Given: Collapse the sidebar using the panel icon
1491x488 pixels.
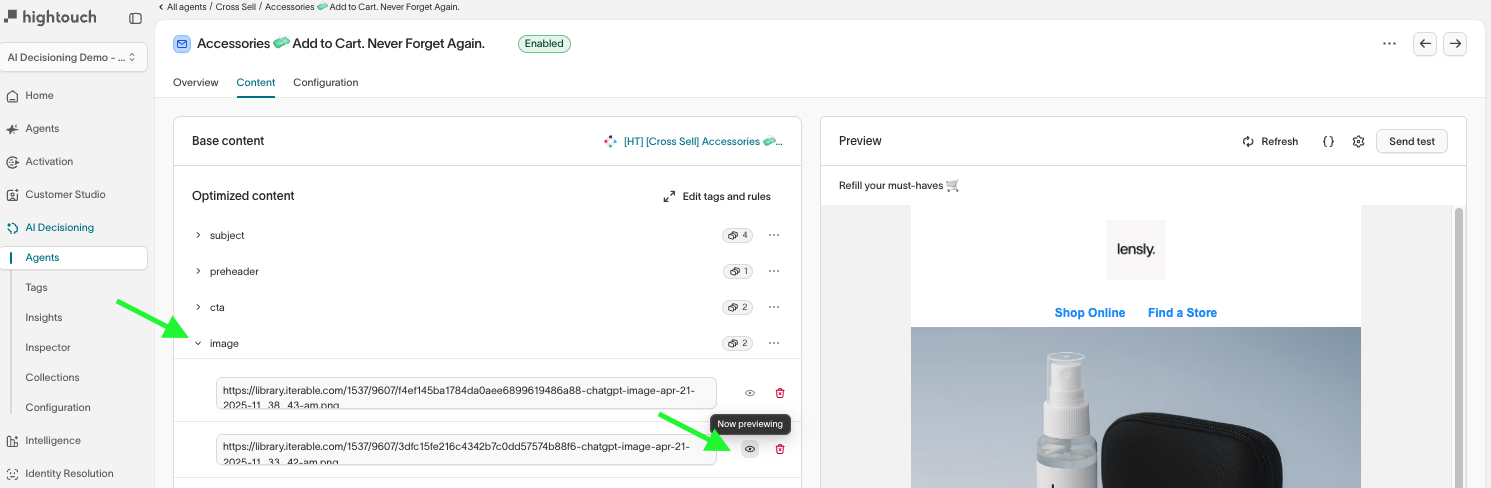Looking at the screenshot, I should click(x=136, y=18).
